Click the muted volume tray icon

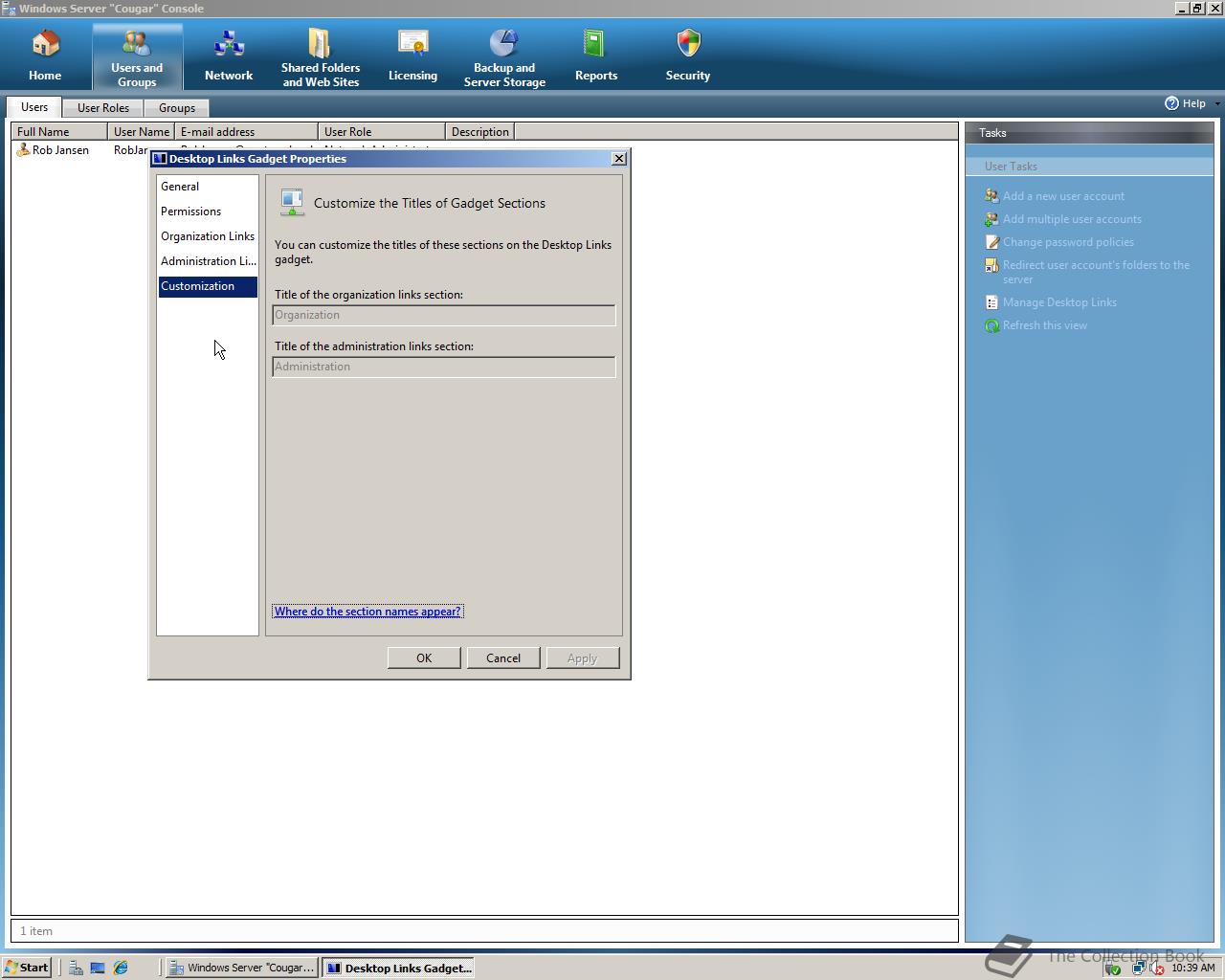pos(1155,969)
